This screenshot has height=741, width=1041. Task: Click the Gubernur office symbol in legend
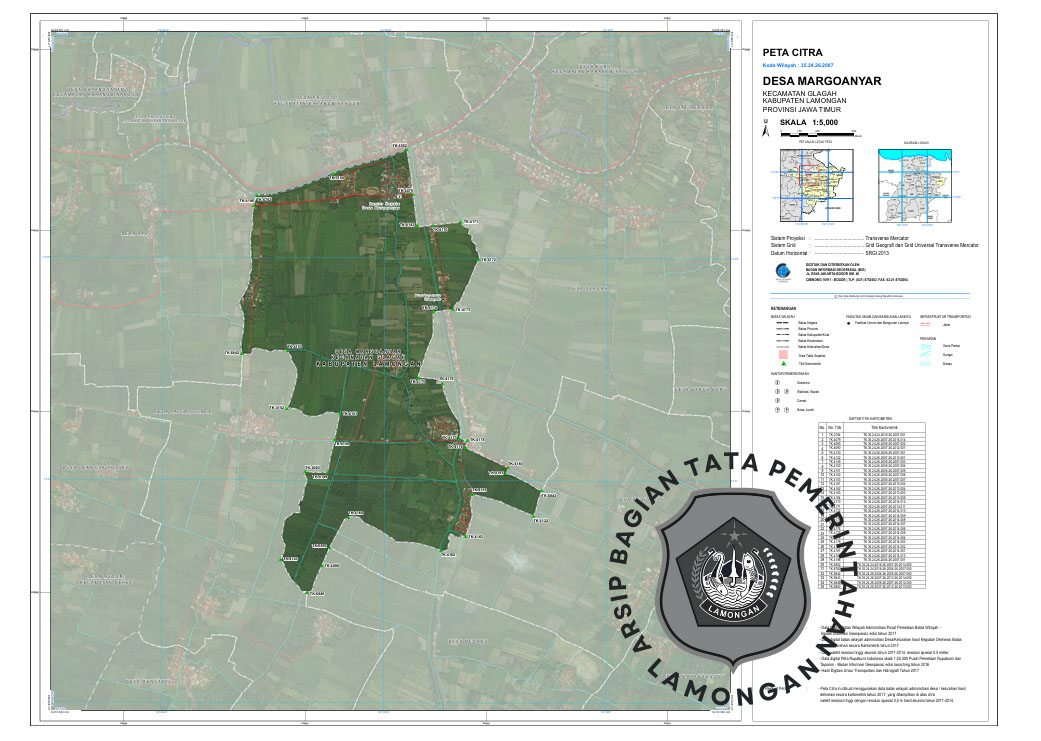pyautogui.click(x=775, y=382)
